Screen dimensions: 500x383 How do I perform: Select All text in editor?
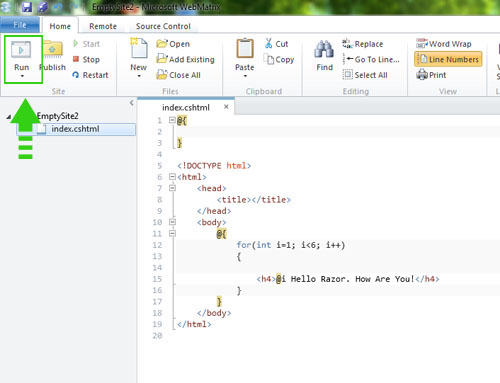[x=365, y=75]
